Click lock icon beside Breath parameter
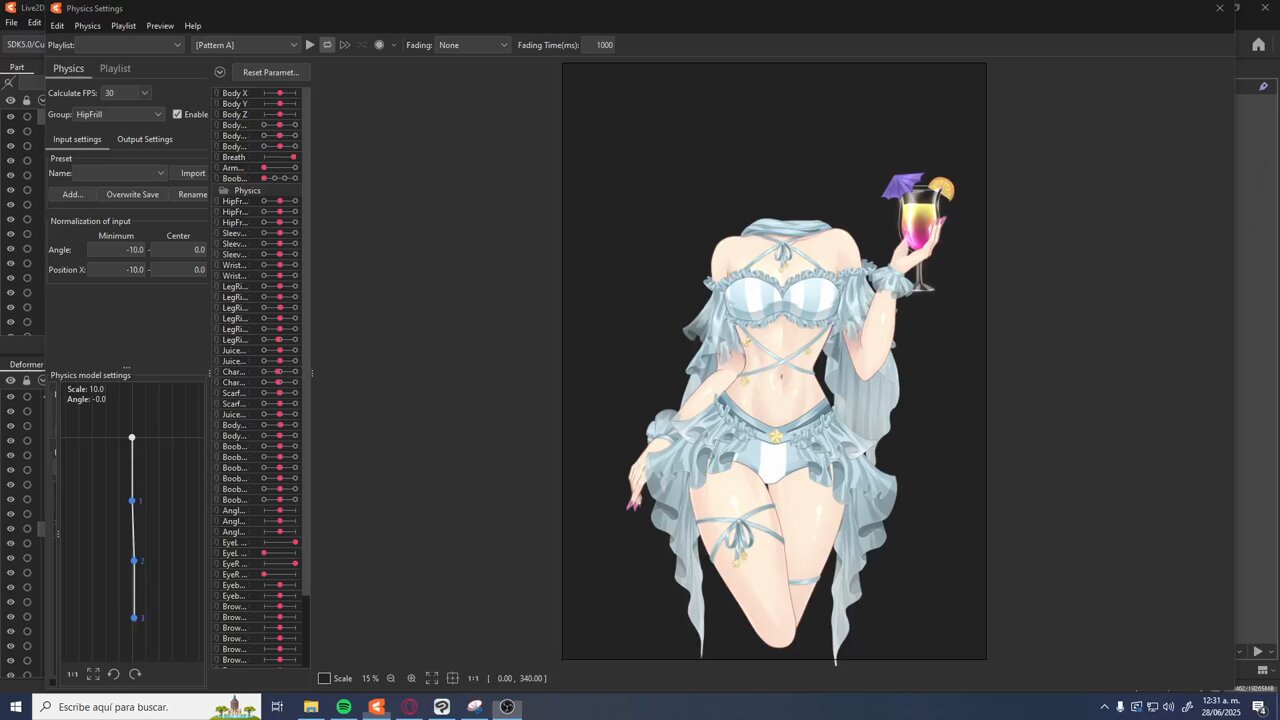1280x720 pixels. point(216,157)
